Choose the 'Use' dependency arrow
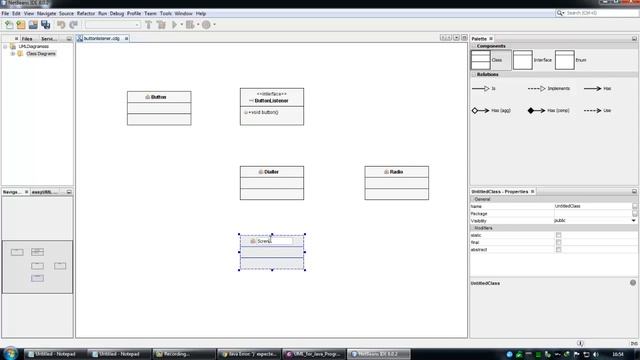 pyautogui.click(x=597, y=111)
